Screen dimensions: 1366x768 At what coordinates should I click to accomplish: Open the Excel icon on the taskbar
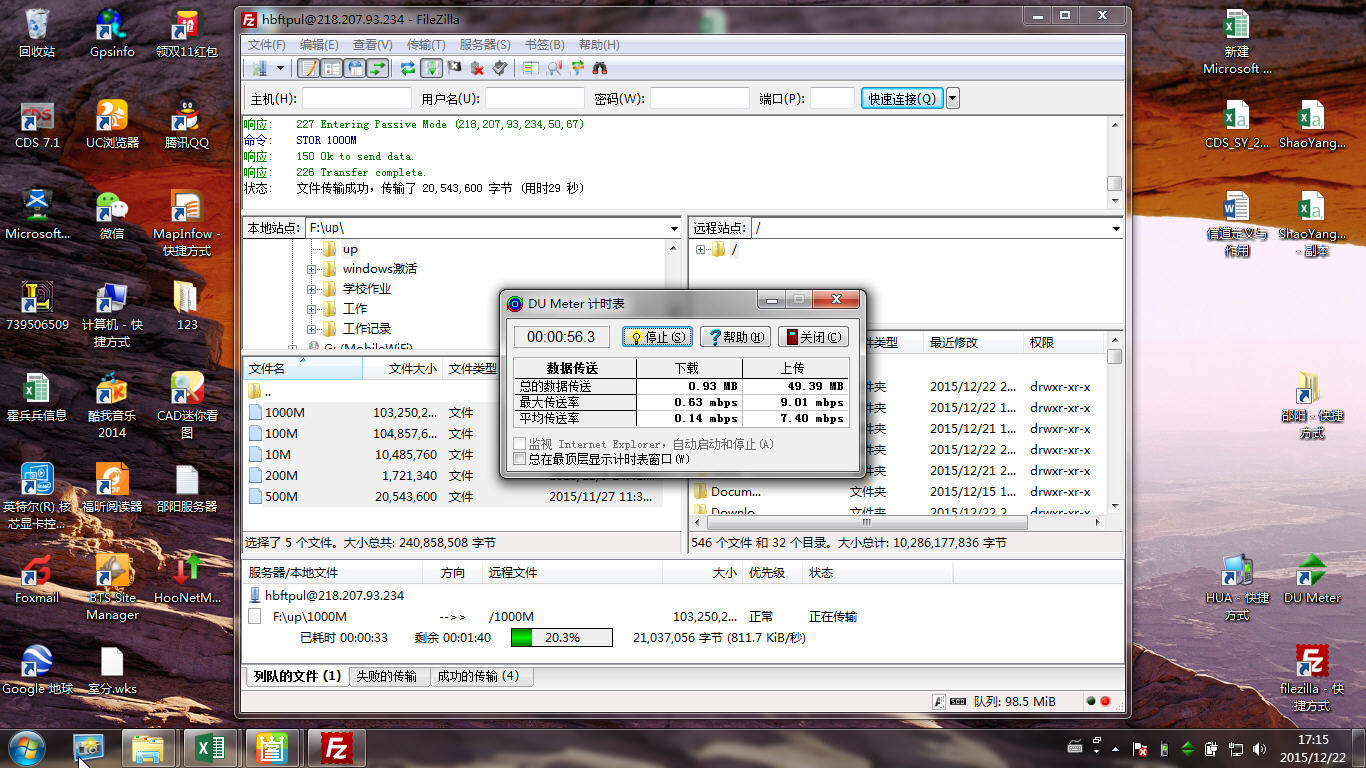click(x=211, y=748)
